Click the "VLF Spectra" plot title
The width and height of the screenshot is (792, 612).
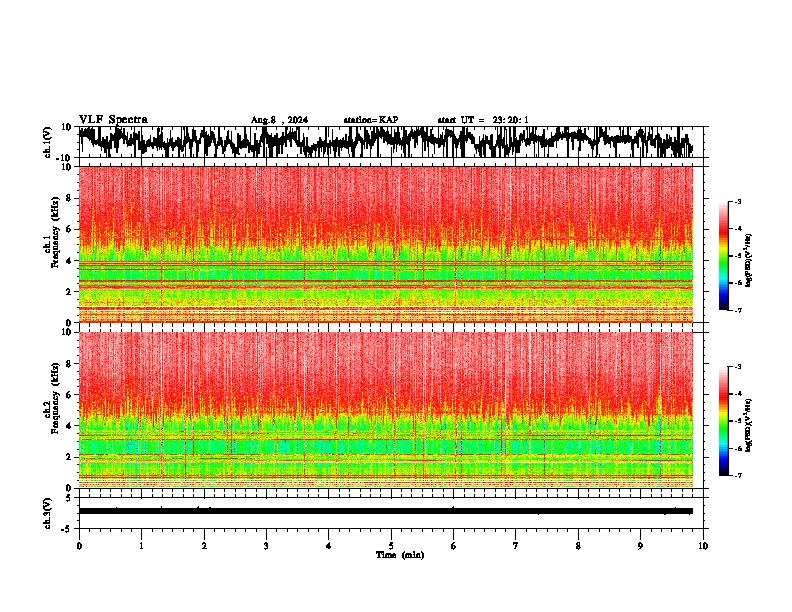coord(113,120)
